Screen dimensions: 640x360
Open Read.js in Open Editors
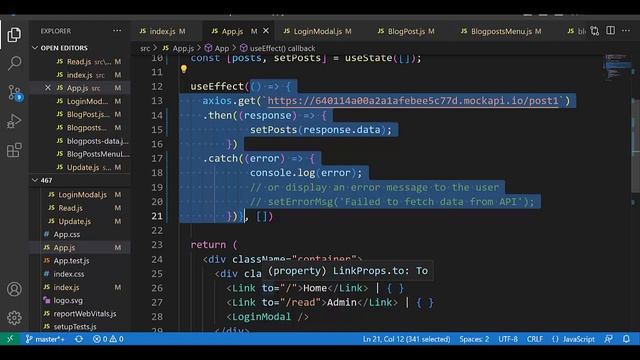click(x=80, y=62)
